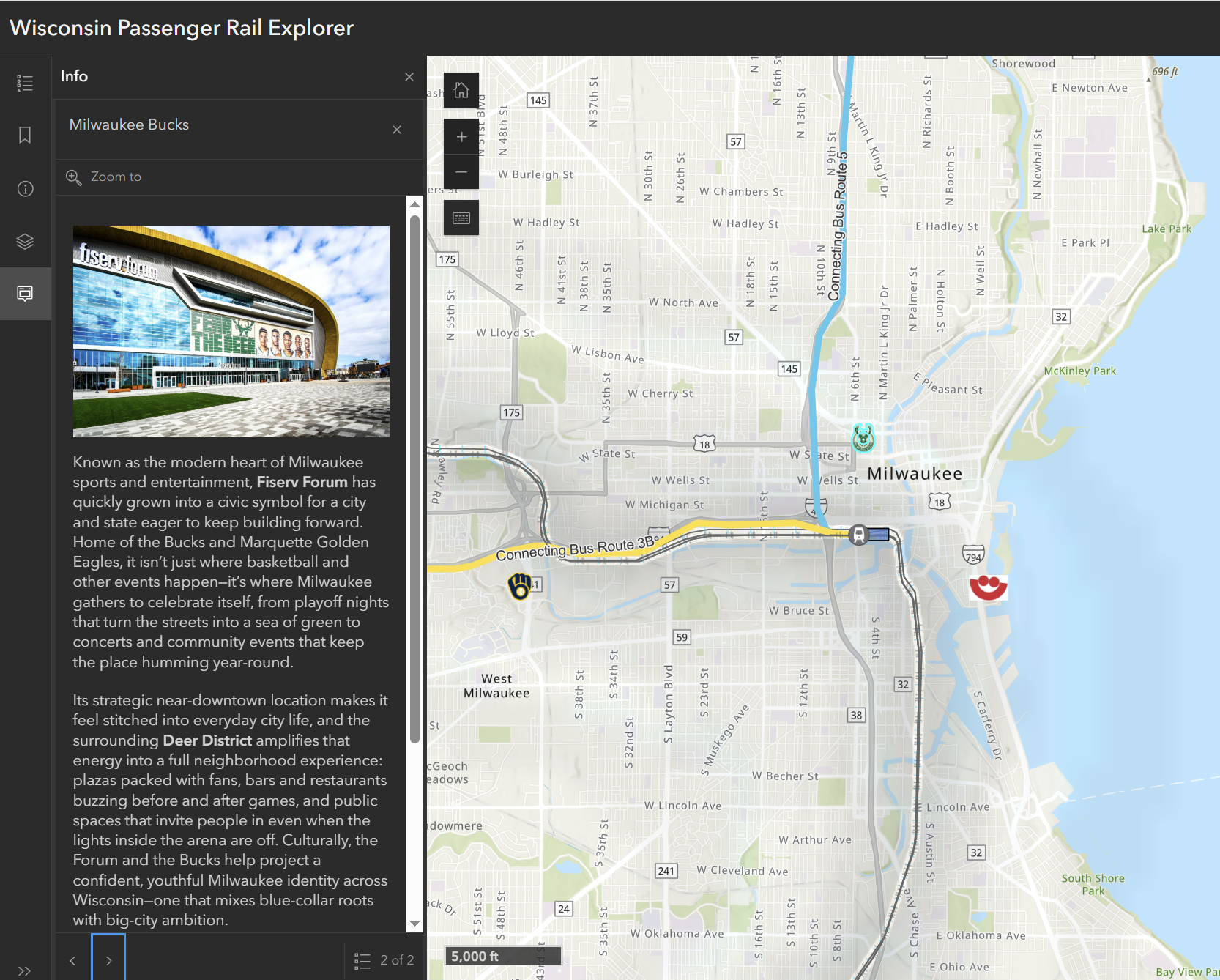Click the 'Milwaukee Bucks' popup title

pyautogui.click(x=129, y=125)
